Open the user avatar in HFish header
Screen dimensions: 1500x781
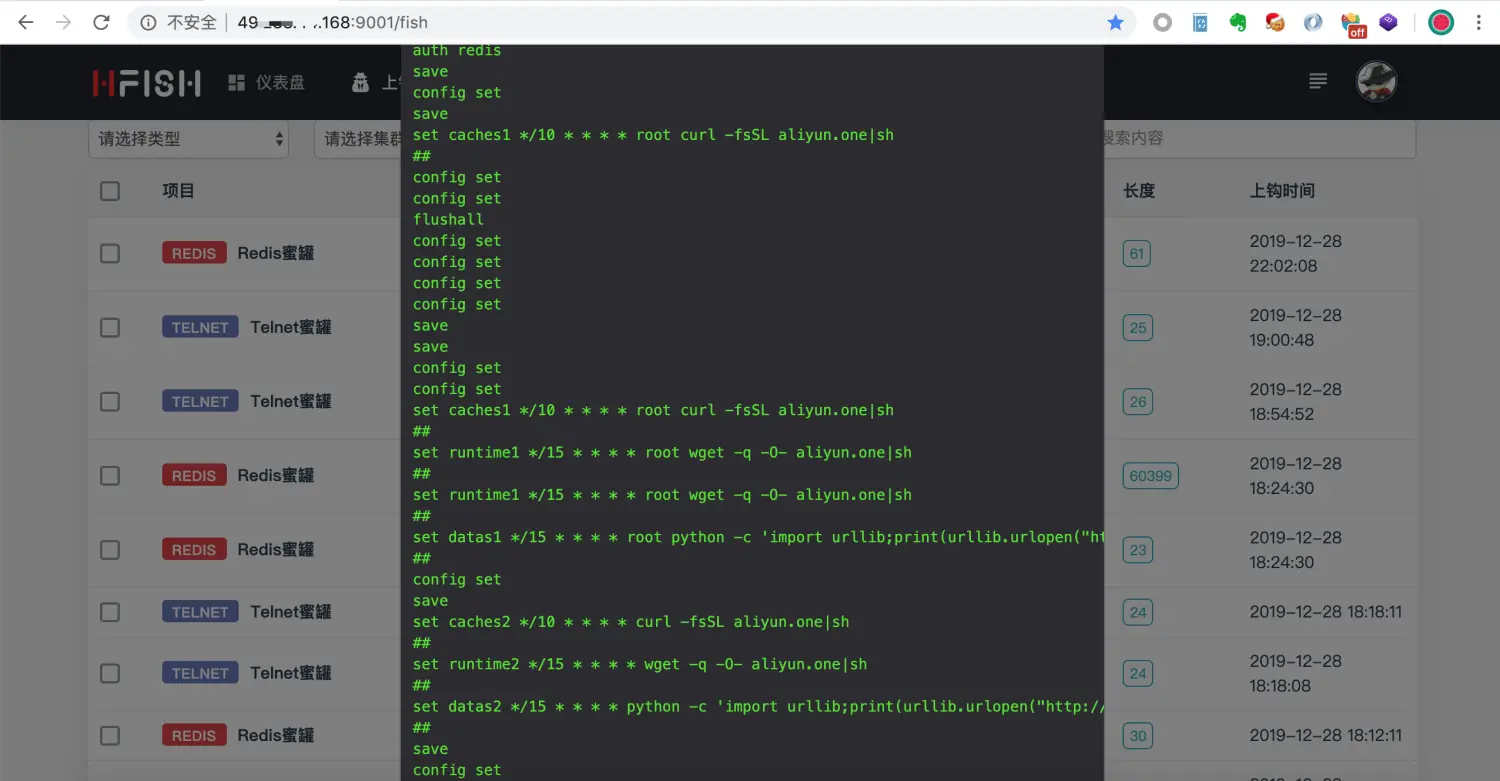point(1376,81)
